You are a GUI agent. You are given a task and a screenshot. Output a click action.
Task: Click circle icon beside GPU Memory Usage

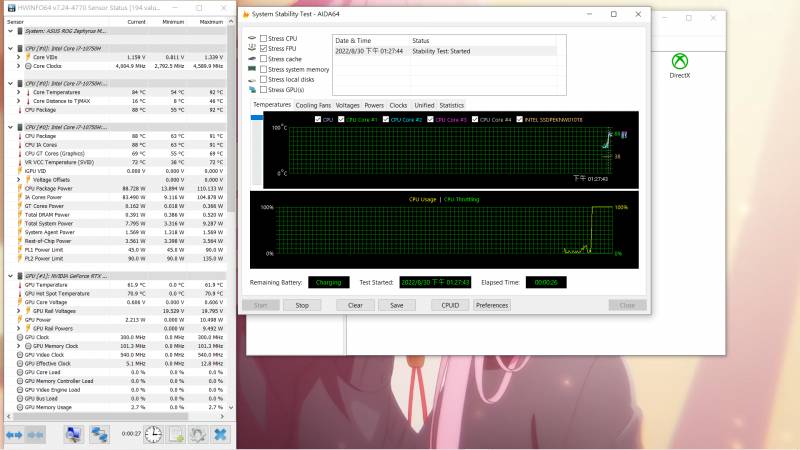[20, 407]
